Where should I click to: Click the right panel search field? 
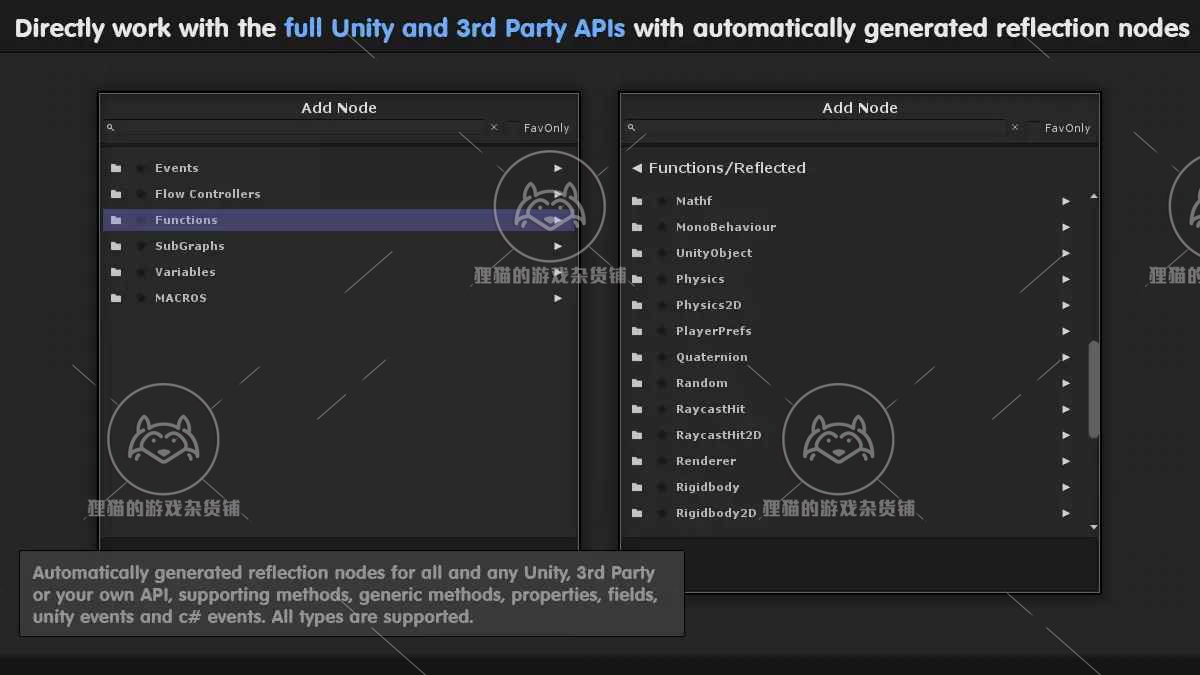coord(820,128)
